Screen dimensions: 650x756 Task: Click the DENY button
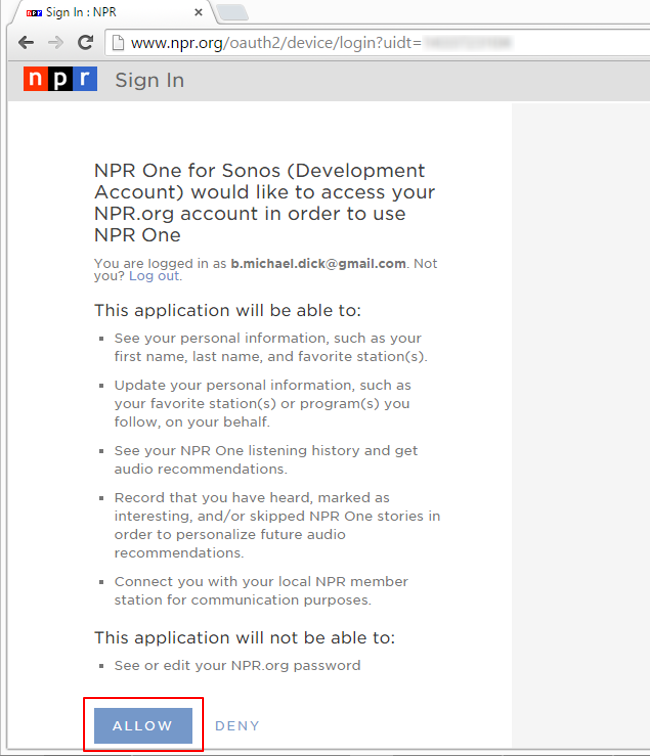tap(237, 726)
